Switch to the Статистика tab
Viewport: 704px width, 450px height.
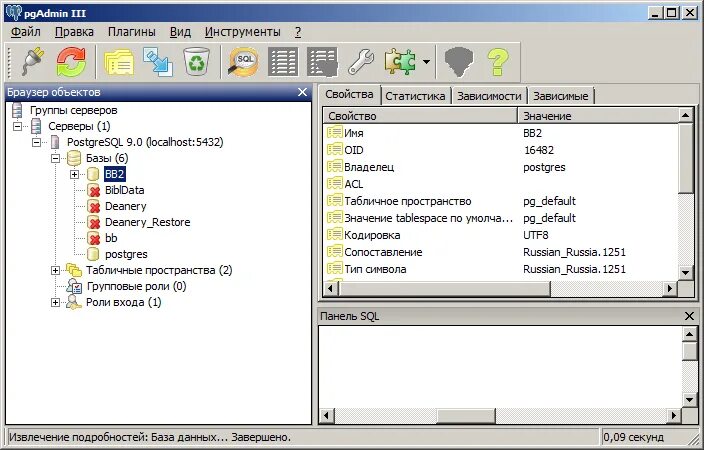pos(415,96)
